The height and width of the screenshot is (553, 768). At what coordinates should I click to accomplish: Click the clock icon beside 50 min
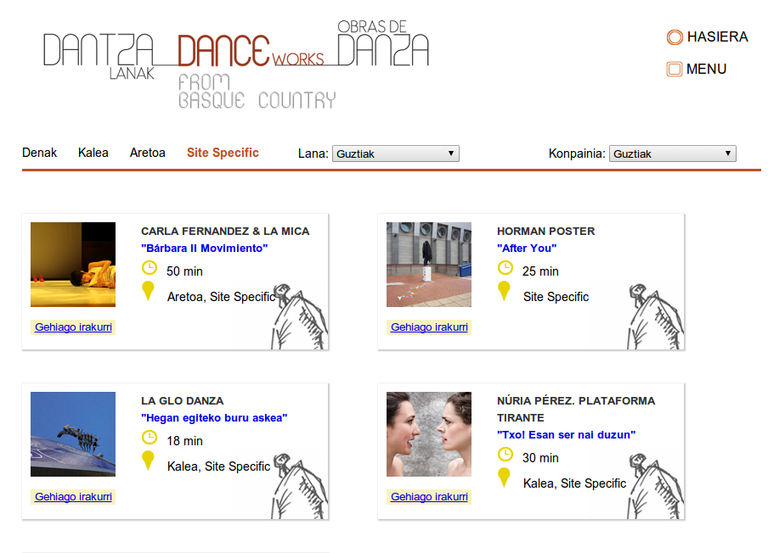pos(150,268)
